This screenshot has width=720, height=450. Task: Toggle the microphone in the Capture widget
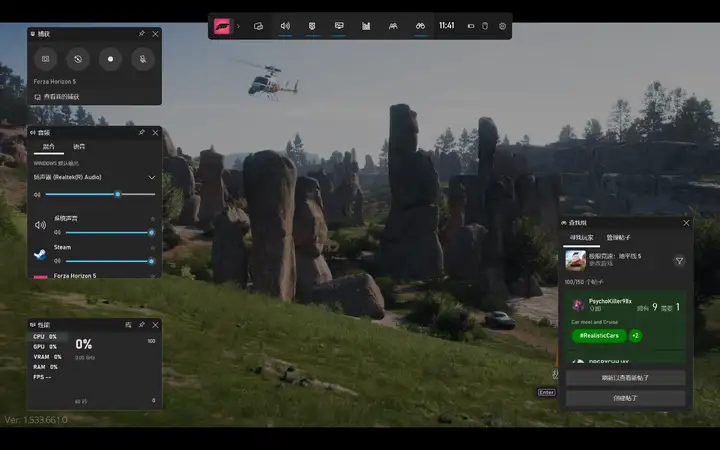143,59
